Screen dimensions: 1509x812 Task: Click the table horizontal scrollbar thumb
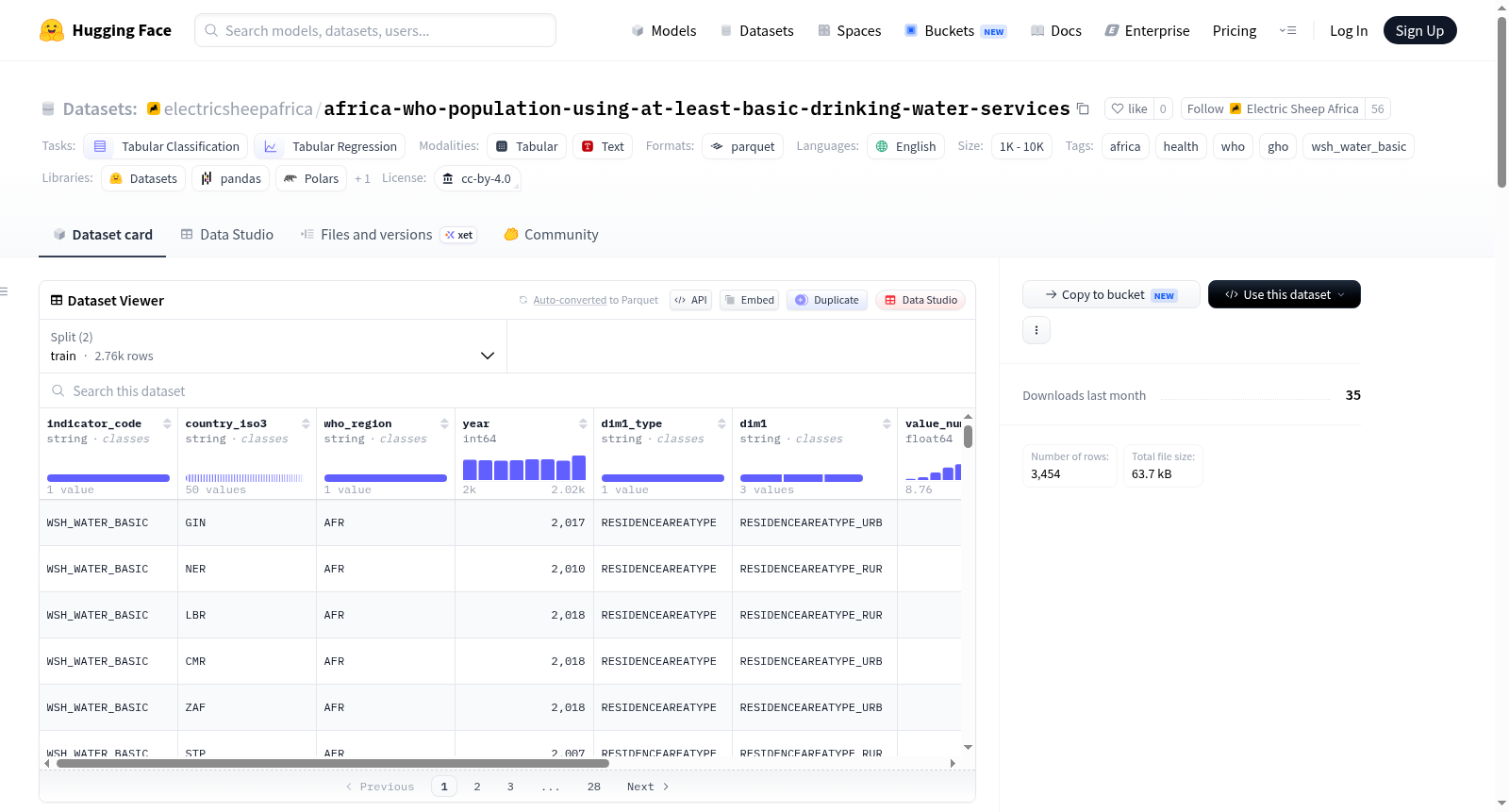coord(333,763)
